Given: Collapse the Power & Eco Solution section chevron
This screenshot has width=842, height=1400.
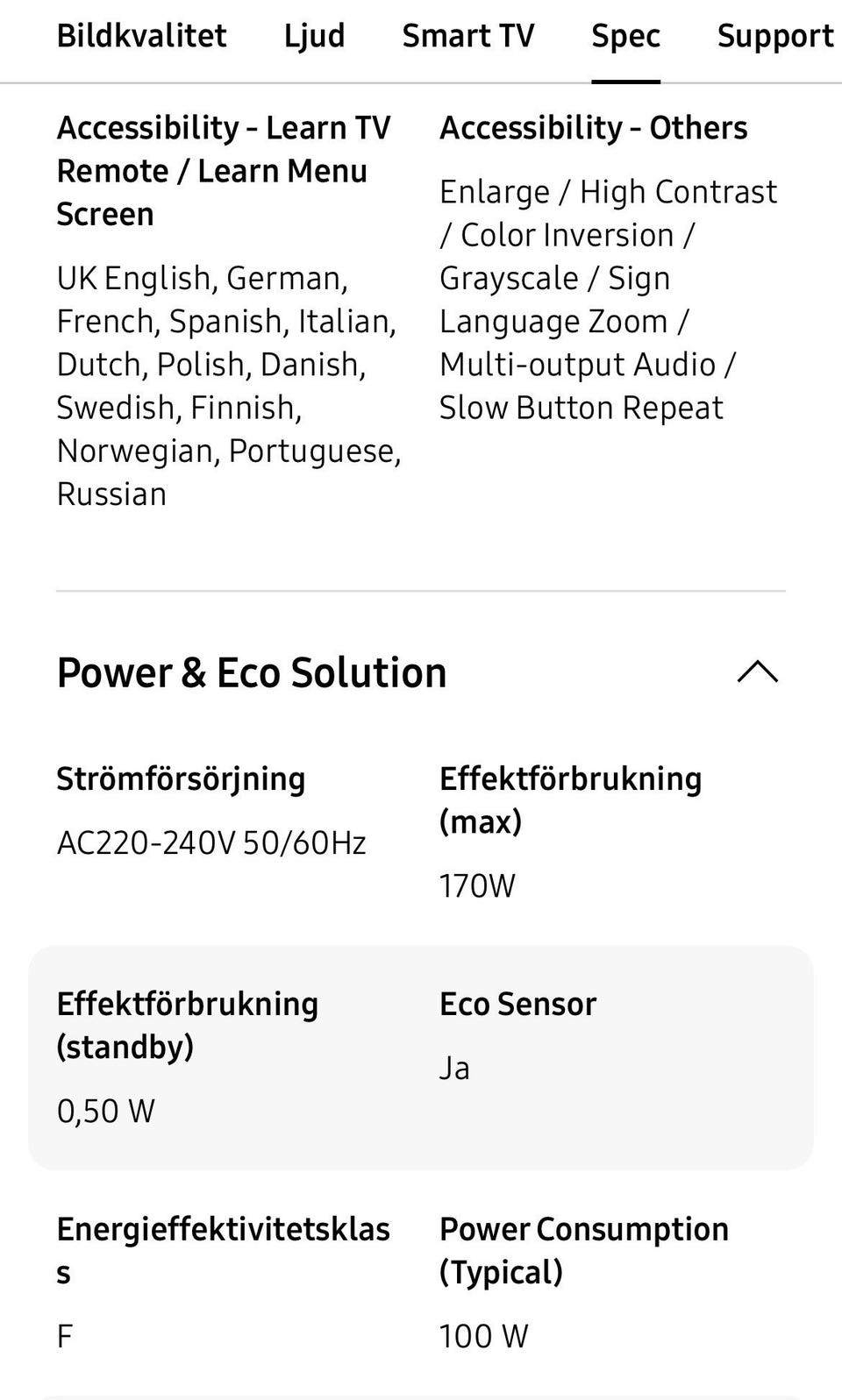Looking at the screenshot, I should (758, 672).
